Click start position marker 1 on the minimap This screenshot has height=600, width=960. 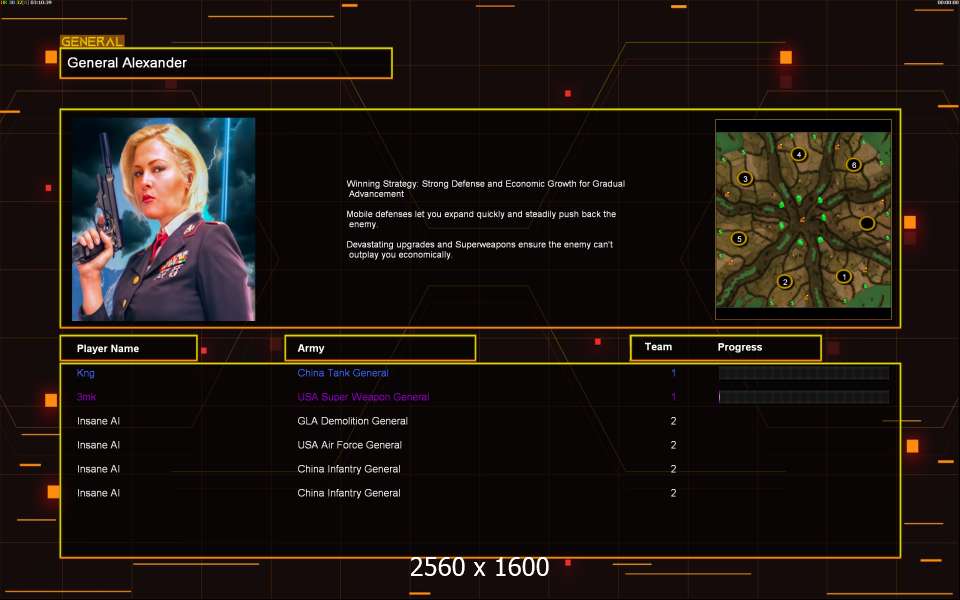pos(844,277)
